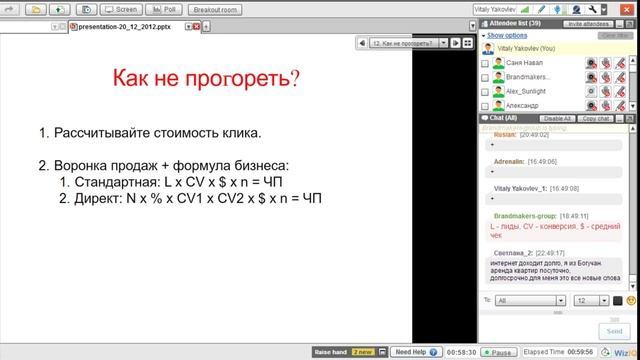Add a new whiteboard tab
Screen dimensions: 640x360
206,27
